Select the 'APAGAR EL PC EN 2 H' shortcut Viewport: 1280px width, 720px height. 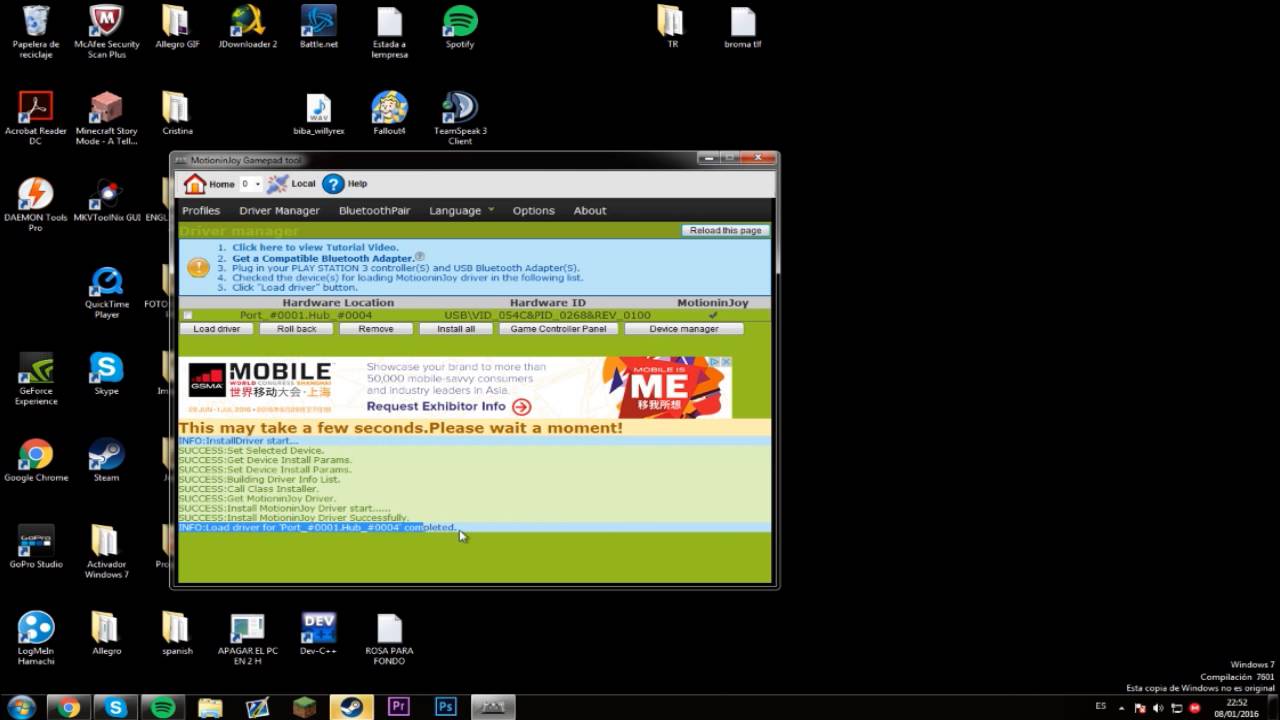point(247,638)
